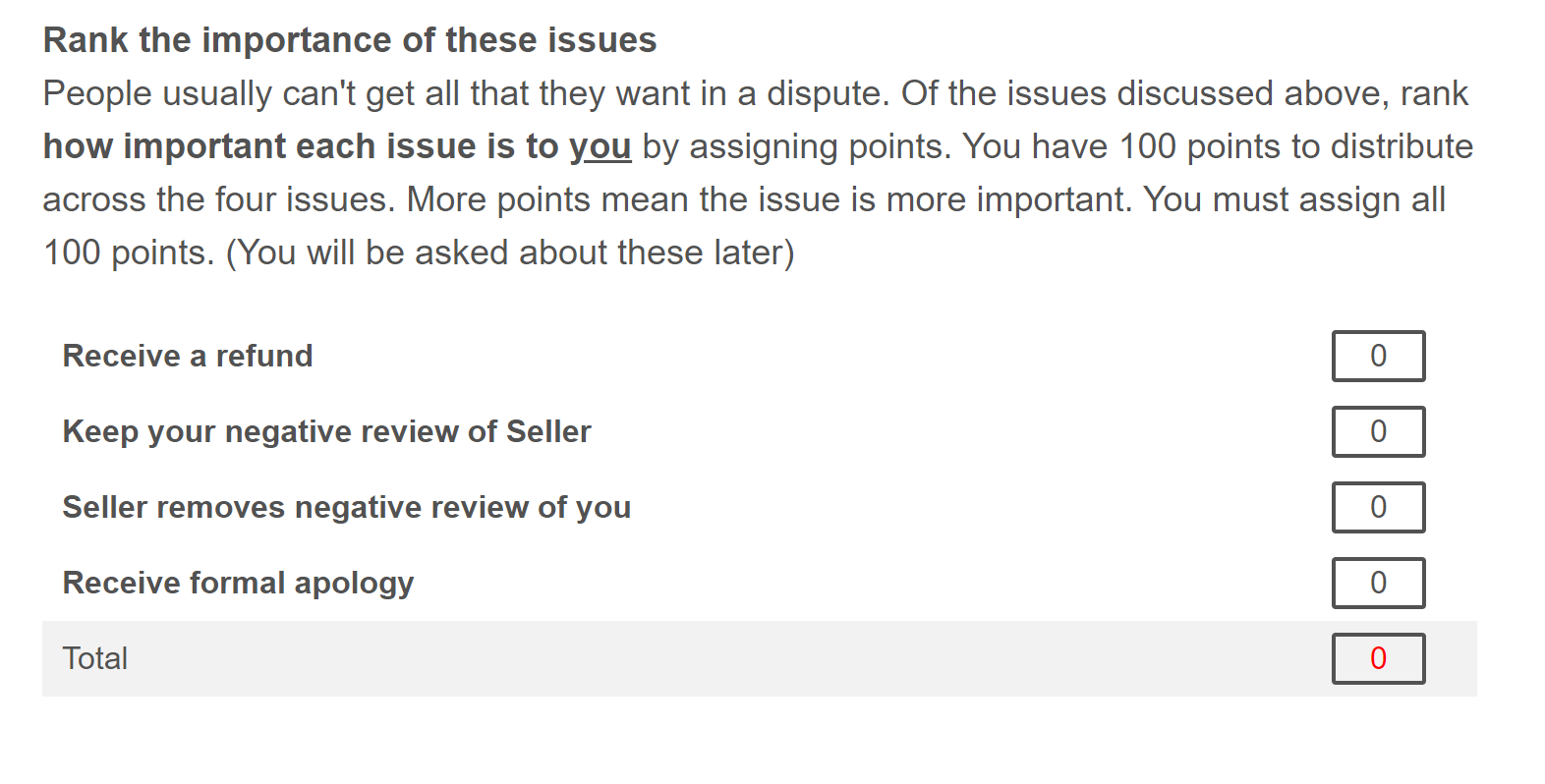Click the points box for Receive a refund
1545x784 pixels.
tap(1378, 356)
